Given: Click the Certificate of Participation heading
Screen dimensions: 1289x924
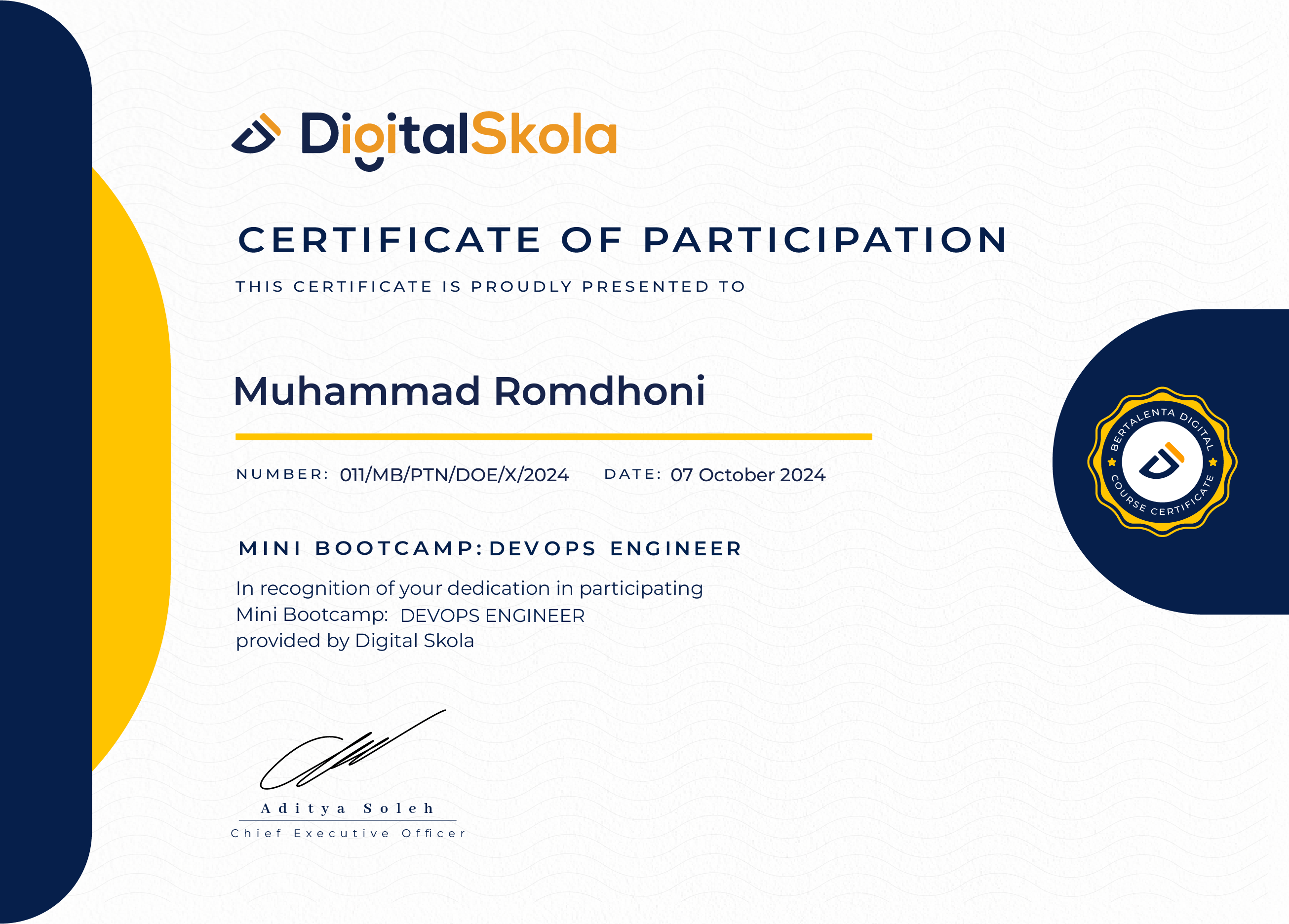Looking at the screenshot, I should pos(623,240).
